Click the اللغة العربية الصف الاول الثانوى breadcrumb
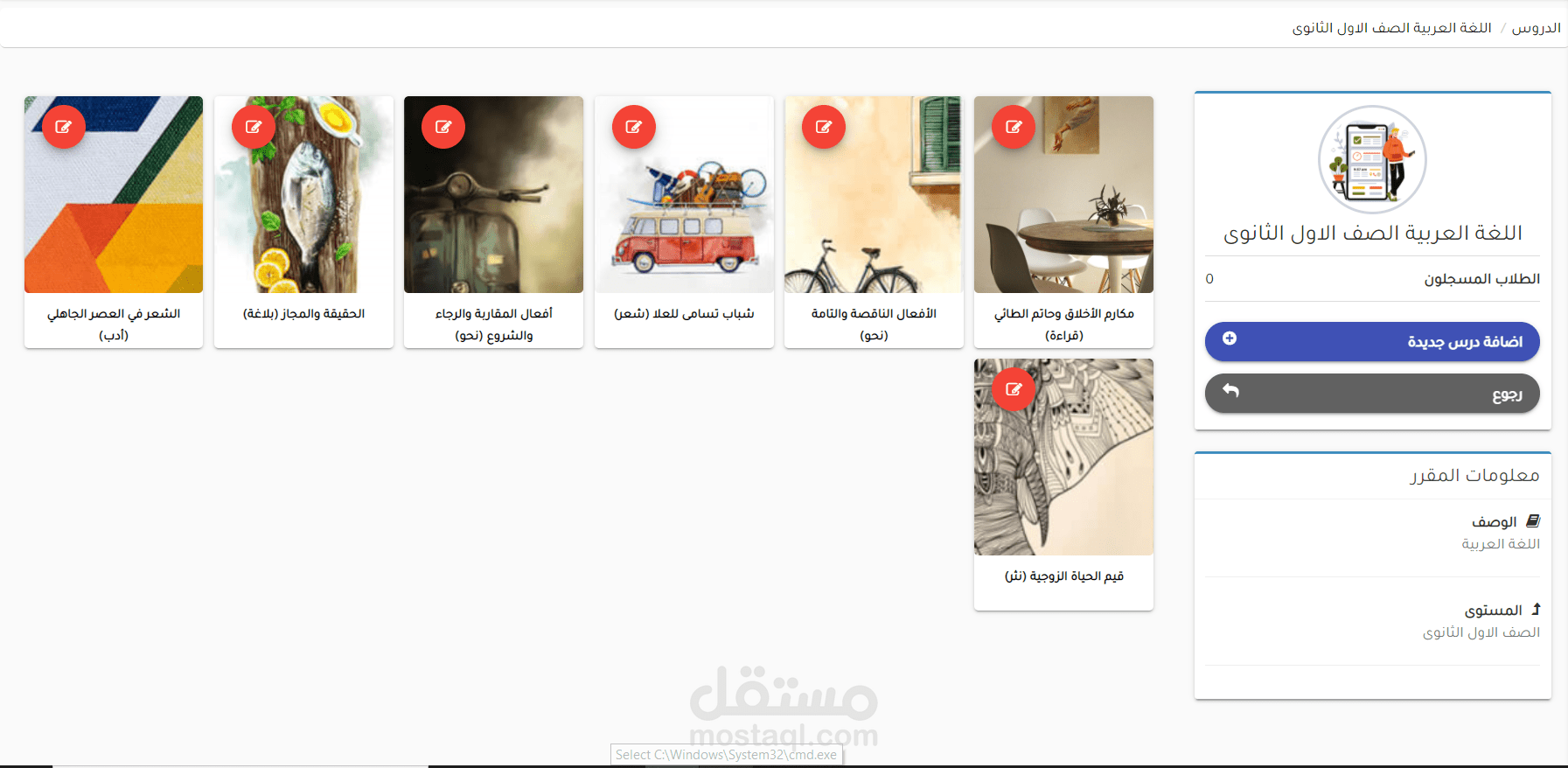The image size is (1568, 768). (1392, 28)
